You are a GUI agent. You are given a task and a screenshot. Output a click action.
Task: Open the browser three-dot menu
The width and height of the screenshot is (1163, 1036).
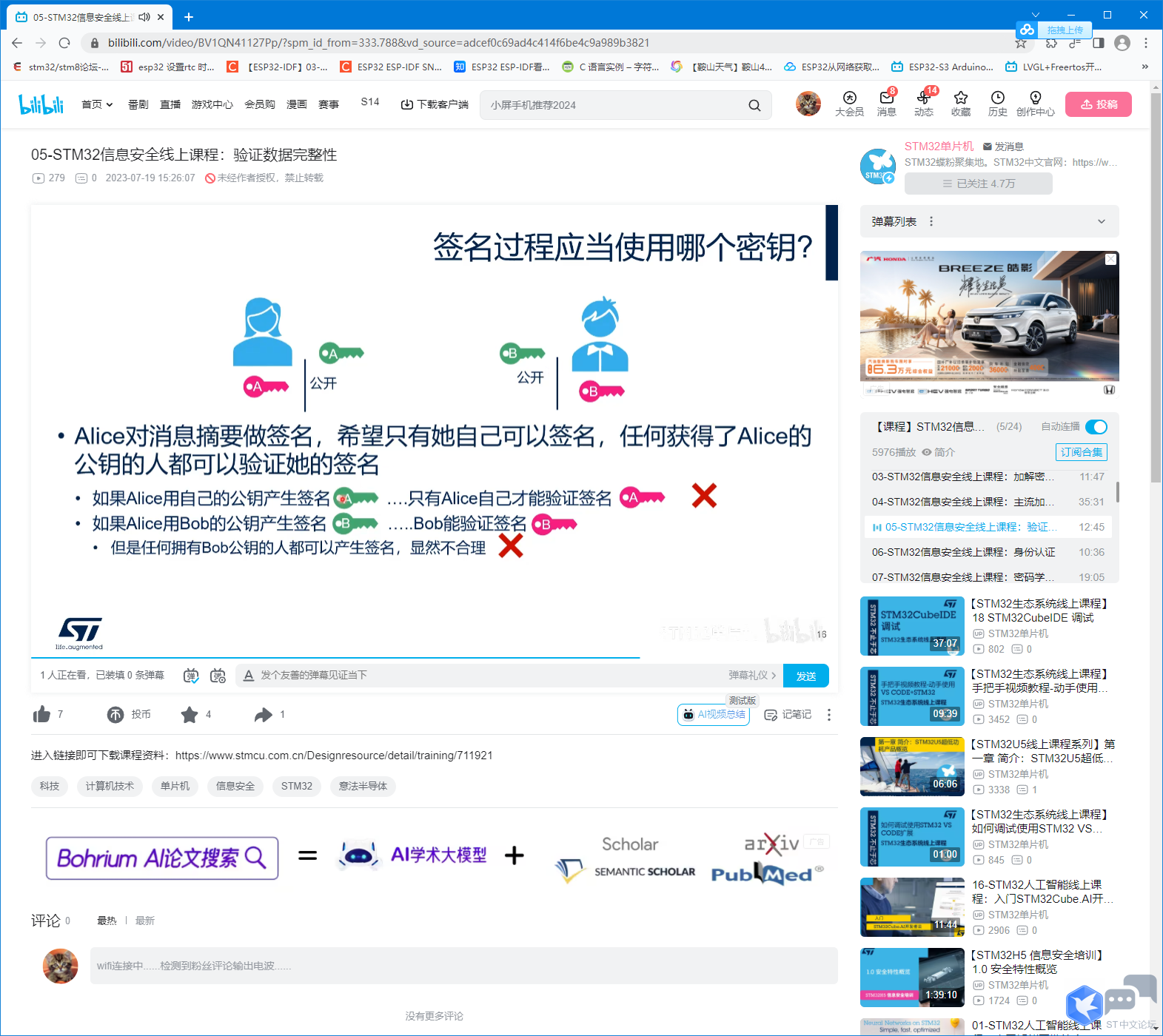(1146, 43)
